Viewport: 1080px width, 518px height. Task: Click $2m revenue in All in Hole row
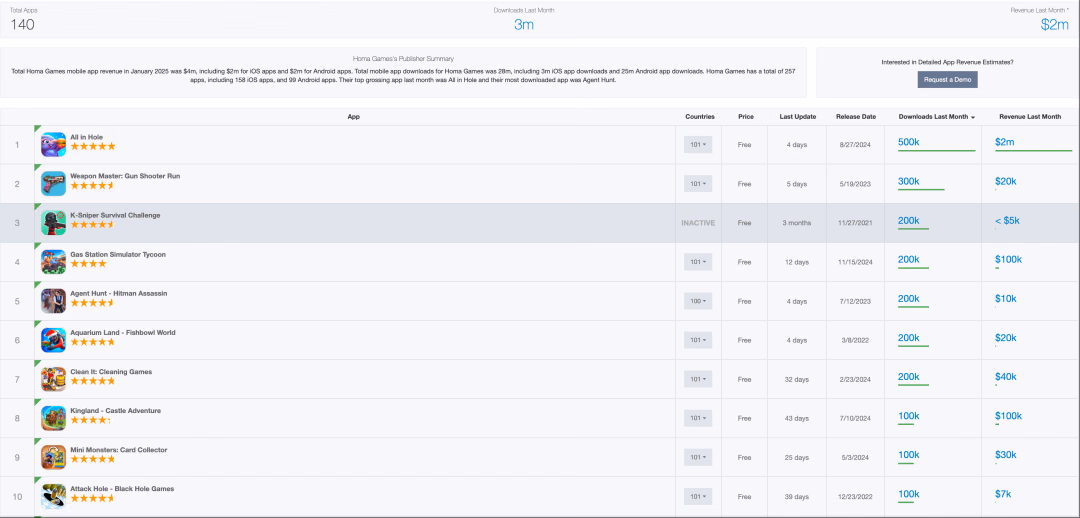coord(1005,142)
